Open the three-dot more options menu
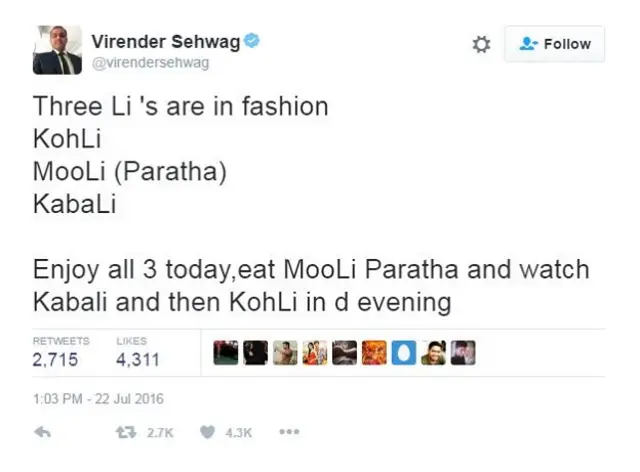The image size is (640, 472). click(289, 432)
